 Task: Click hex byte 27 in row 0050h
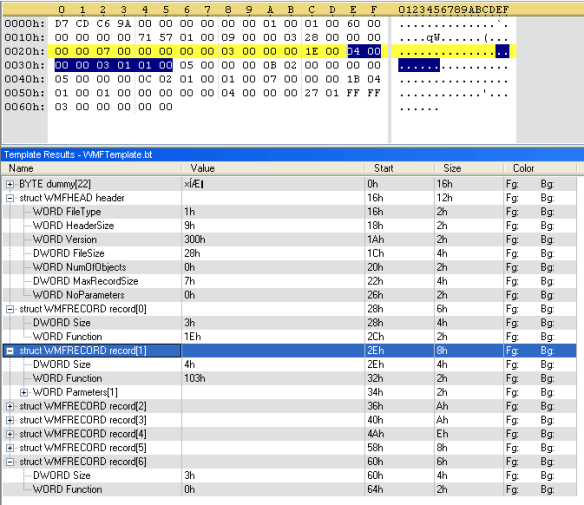pos(311,93)
